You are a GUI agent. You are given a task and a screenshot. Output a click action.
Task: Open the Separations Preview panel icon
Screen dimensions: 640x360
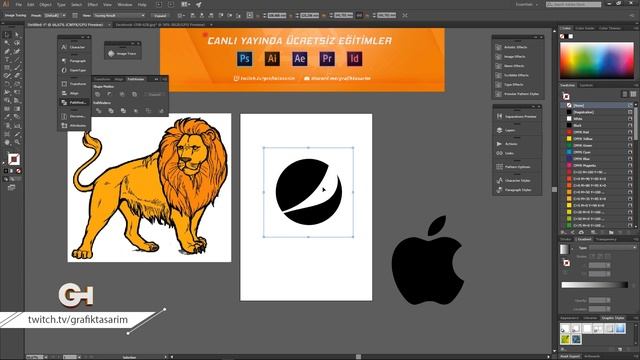point(499,116)
